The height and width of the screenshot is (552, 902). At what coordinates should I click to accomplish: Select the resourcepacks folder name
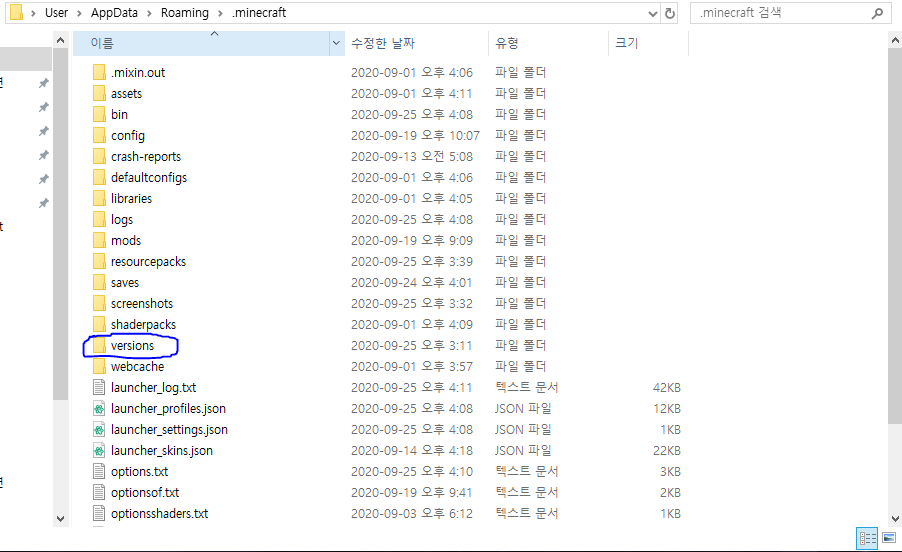(148, 262)
